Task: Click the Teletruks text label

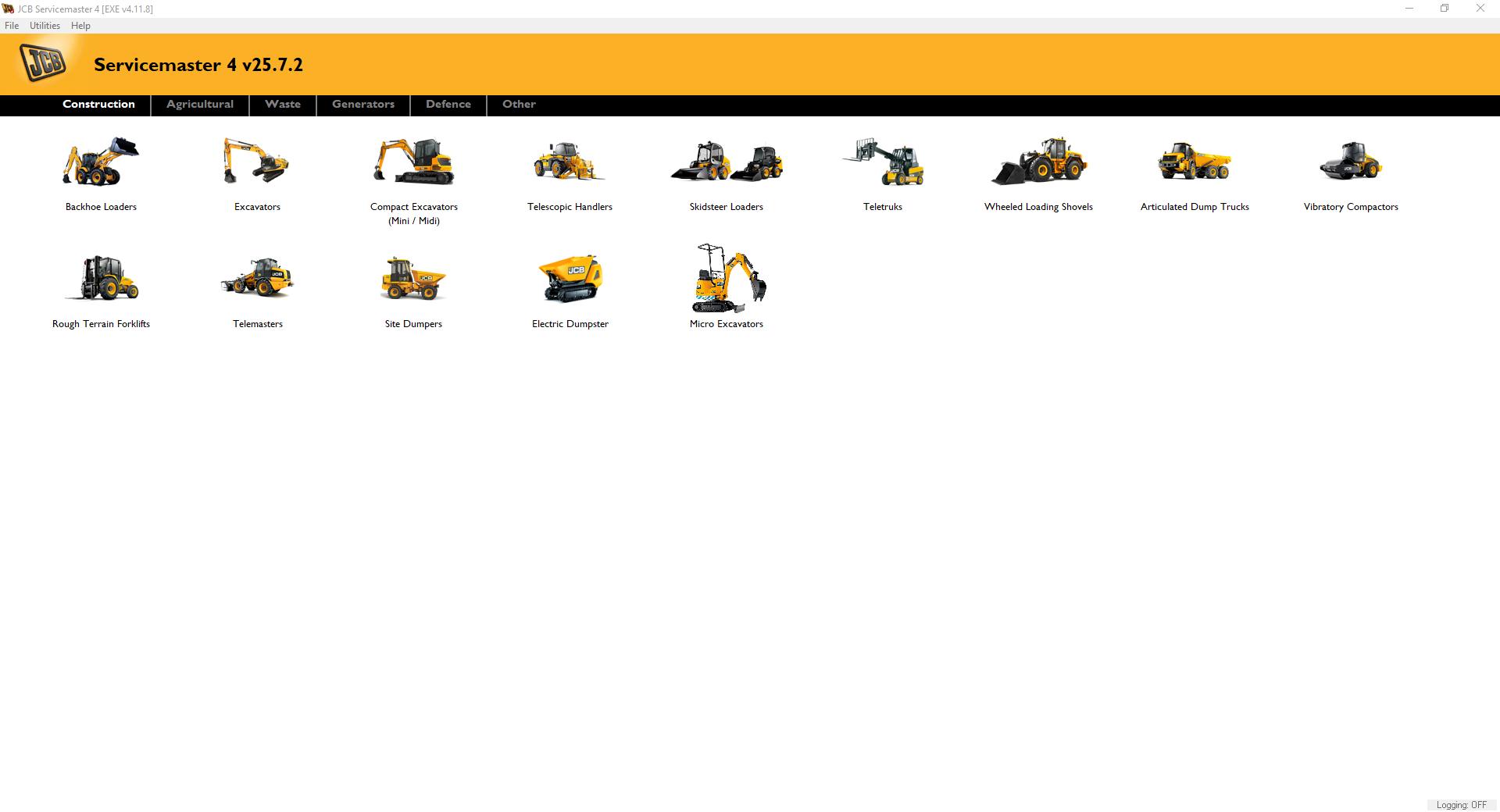Action: (x=882, y=207)
